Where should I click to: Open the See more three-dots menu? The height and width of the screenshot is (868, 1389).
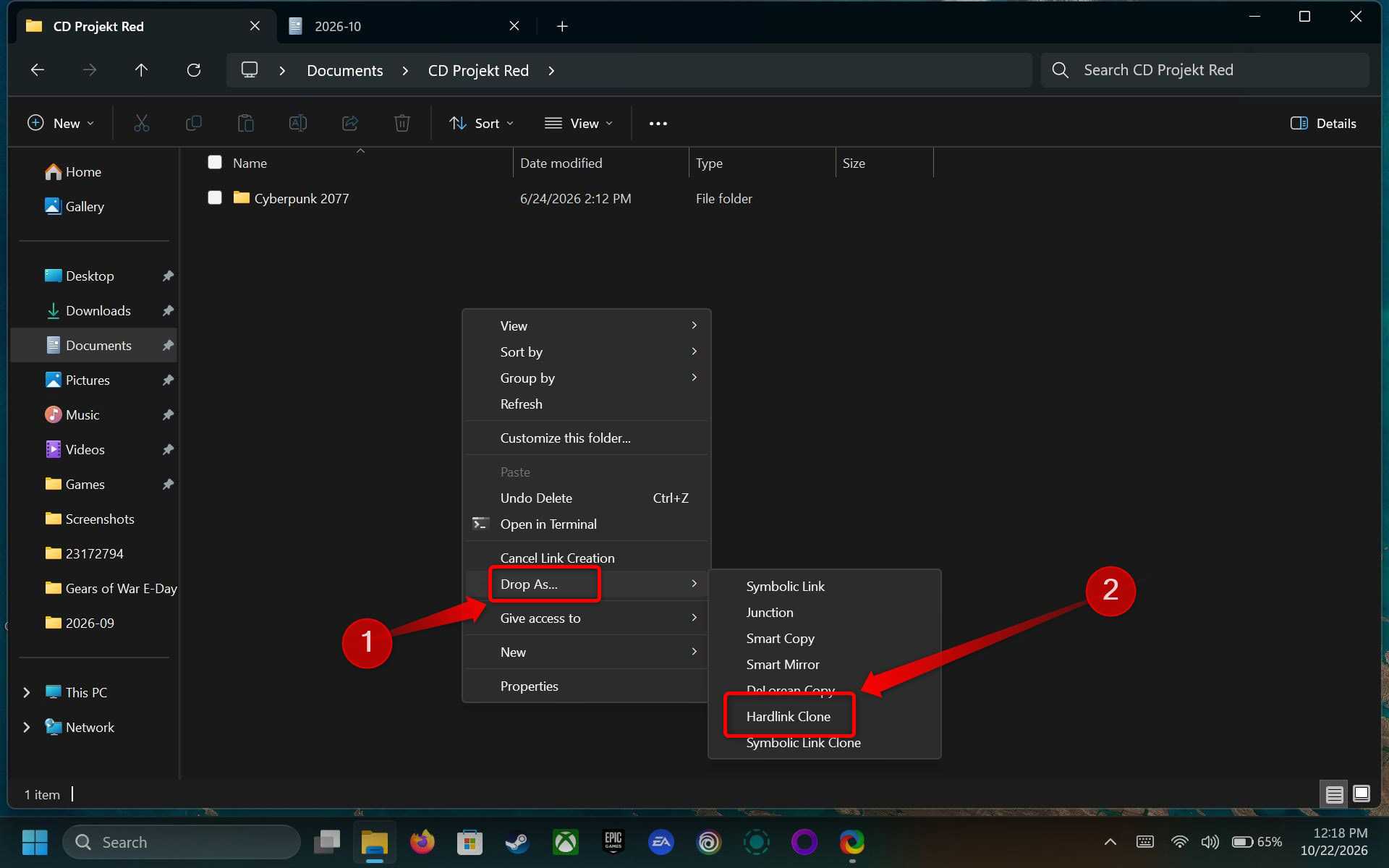click(658, 124)
